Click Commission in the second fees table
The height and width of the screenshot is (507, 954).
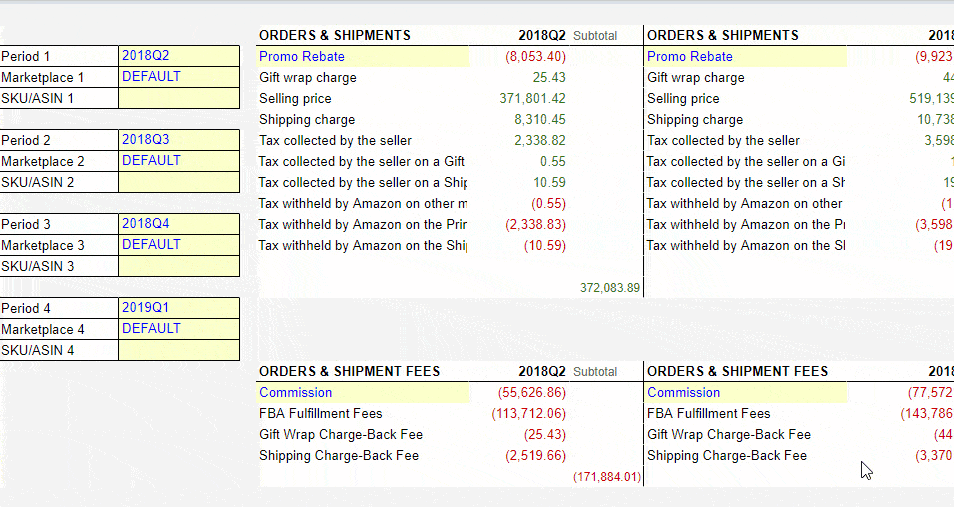tap(683, 393)
